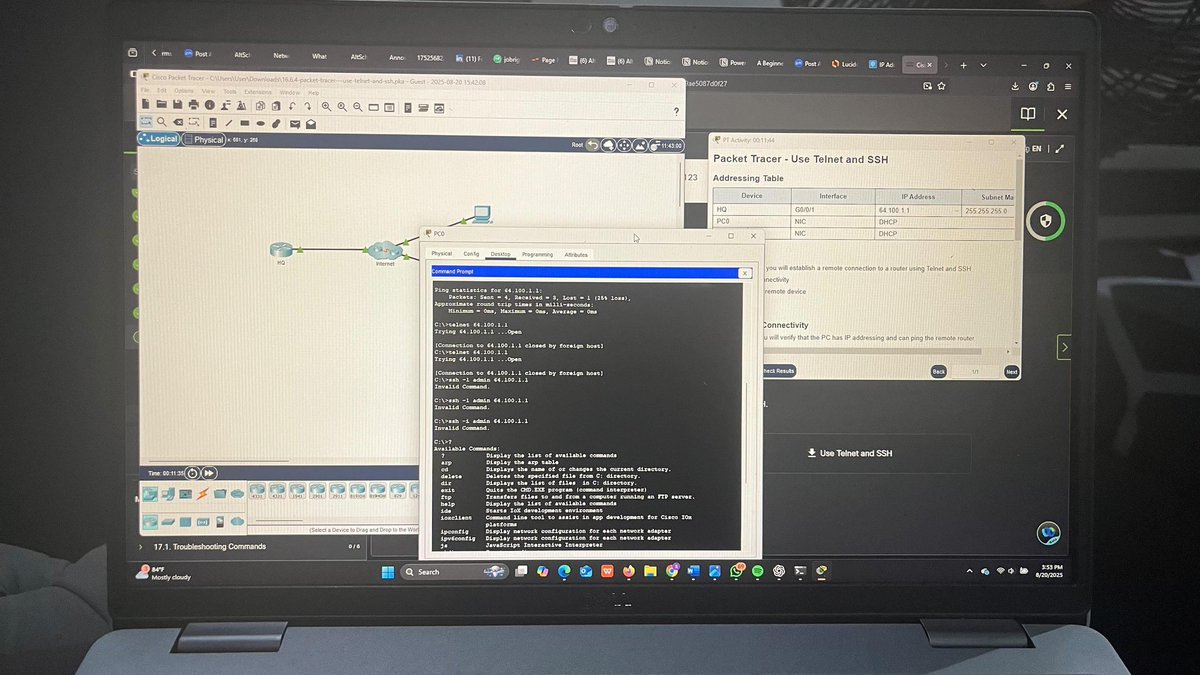
Task: Switch to the Physical workspace view
Action: [x=203, y=139]
